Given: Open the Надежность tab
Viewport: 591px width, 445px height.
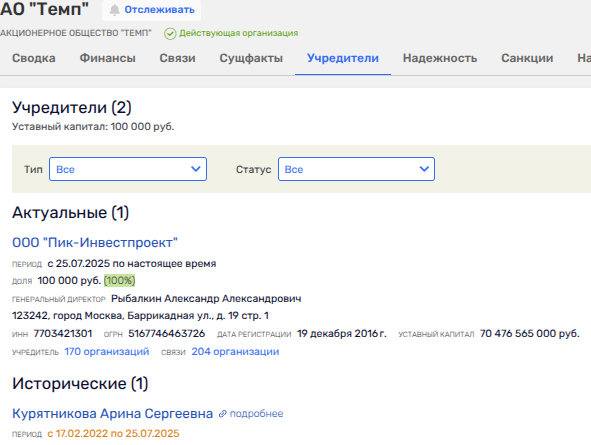Looking at the screenshot, I should pyautogui.click(x=440, y=58).
